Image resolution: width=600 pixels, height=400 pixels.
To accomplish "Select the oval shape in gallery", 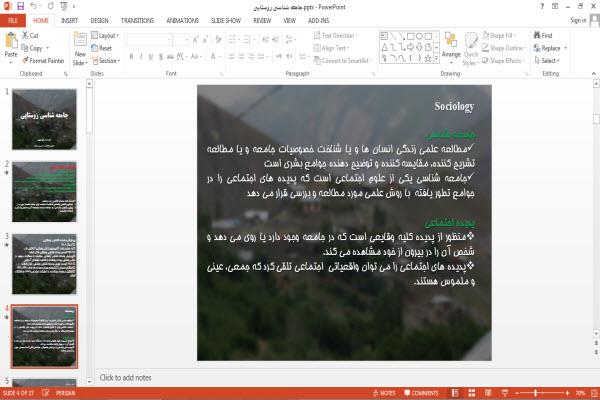I will 419,36.
